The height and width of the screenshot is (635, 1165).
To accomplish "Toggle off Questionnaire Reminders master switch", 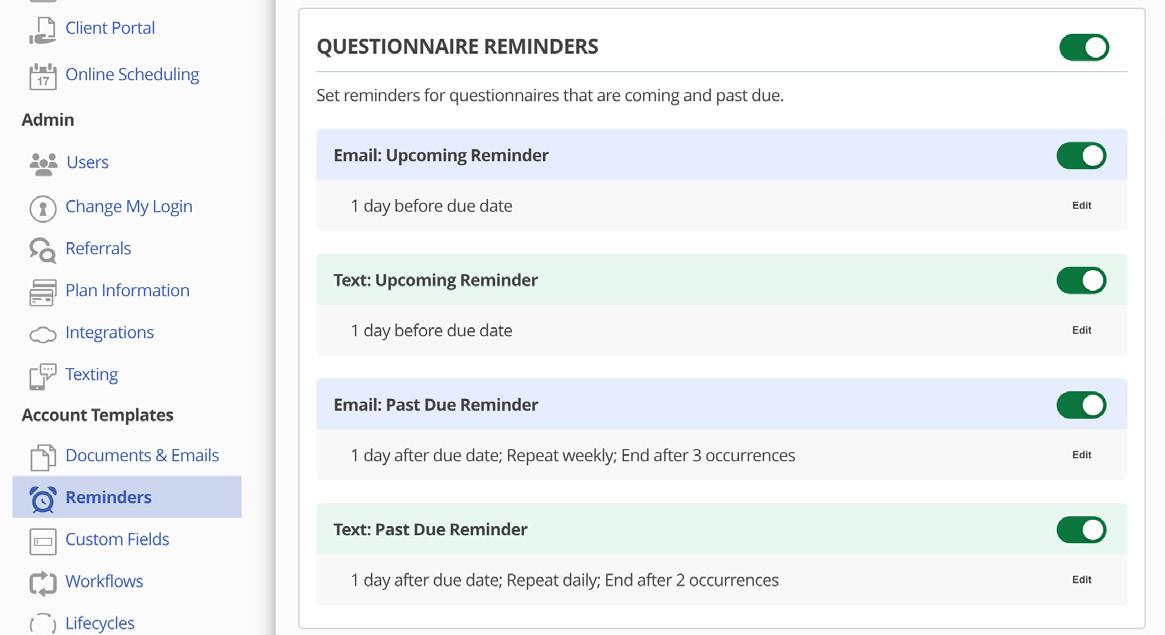I will 1084,47.
